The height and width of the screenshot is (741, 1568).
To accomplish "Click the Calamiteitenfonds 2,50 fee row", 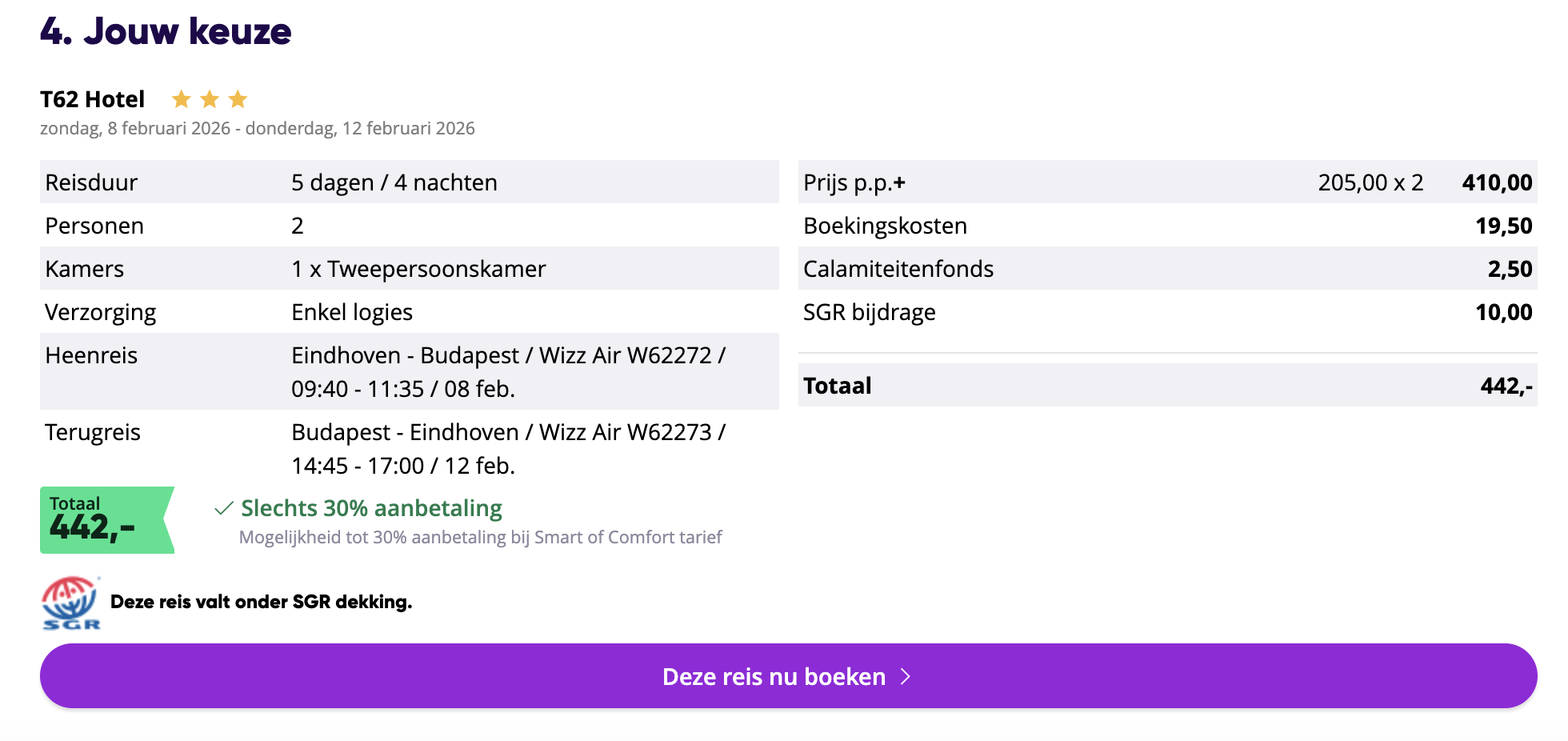I will 898,268.
